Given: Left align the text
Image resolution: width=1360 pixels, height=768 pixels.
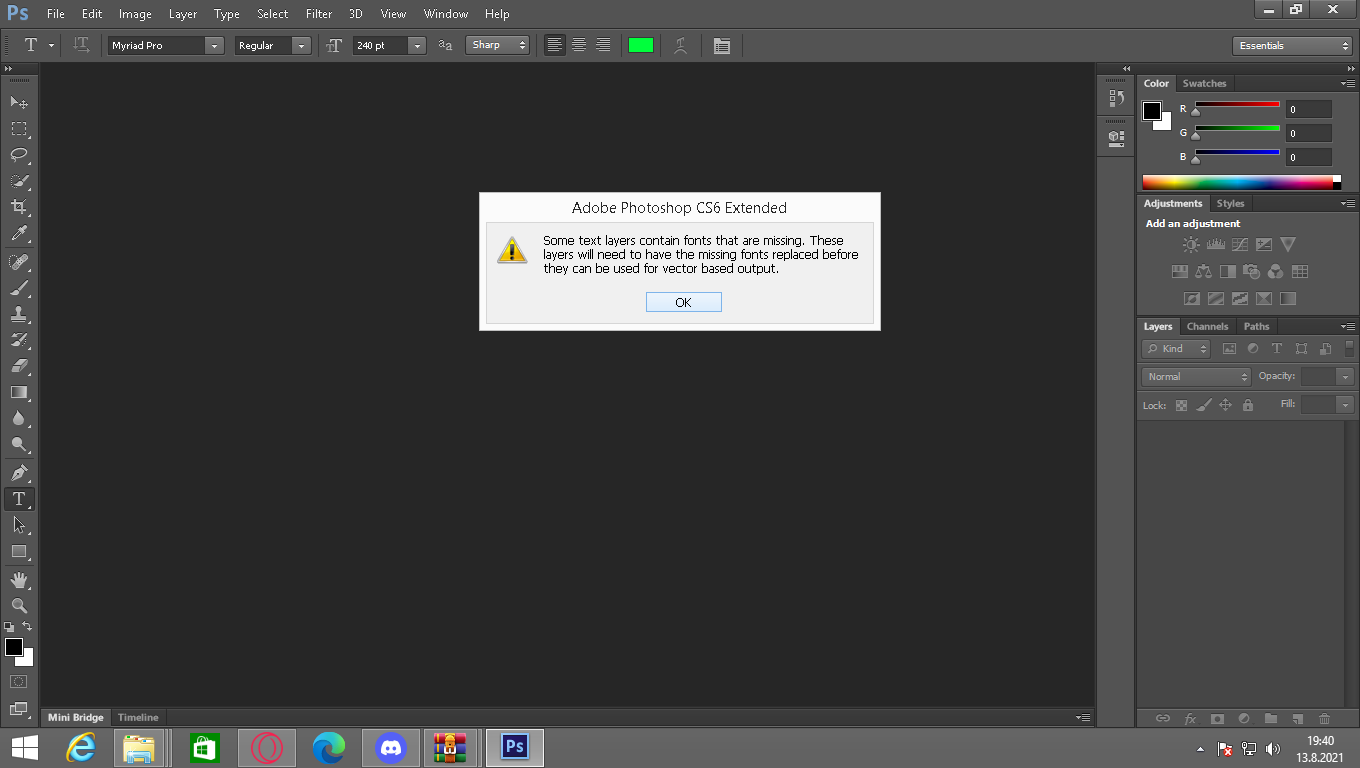Looking at the screenshot, I should (x=555, y=45).
